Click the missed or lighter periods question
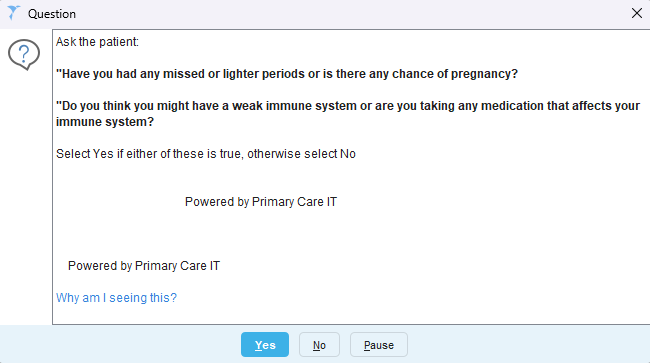 (287, 74)
